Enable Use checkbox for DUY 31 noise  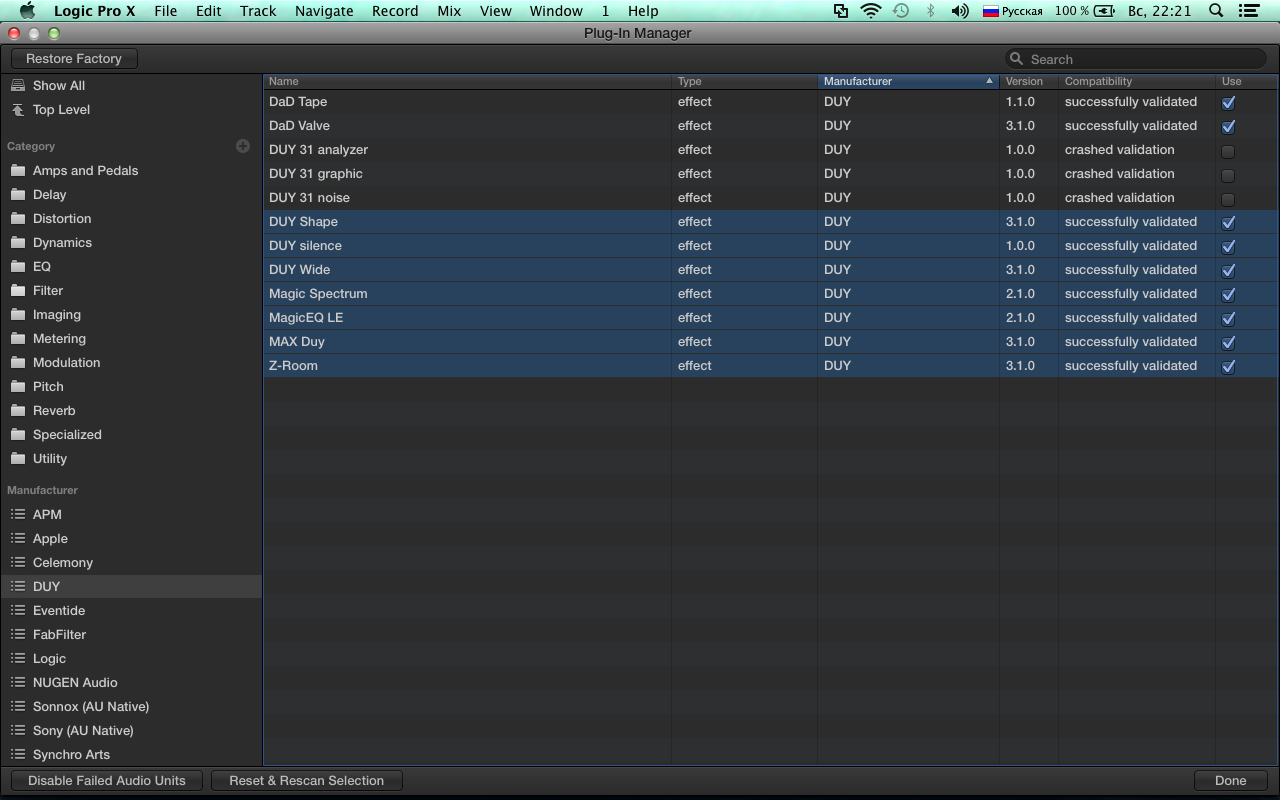pos(1228,199)
